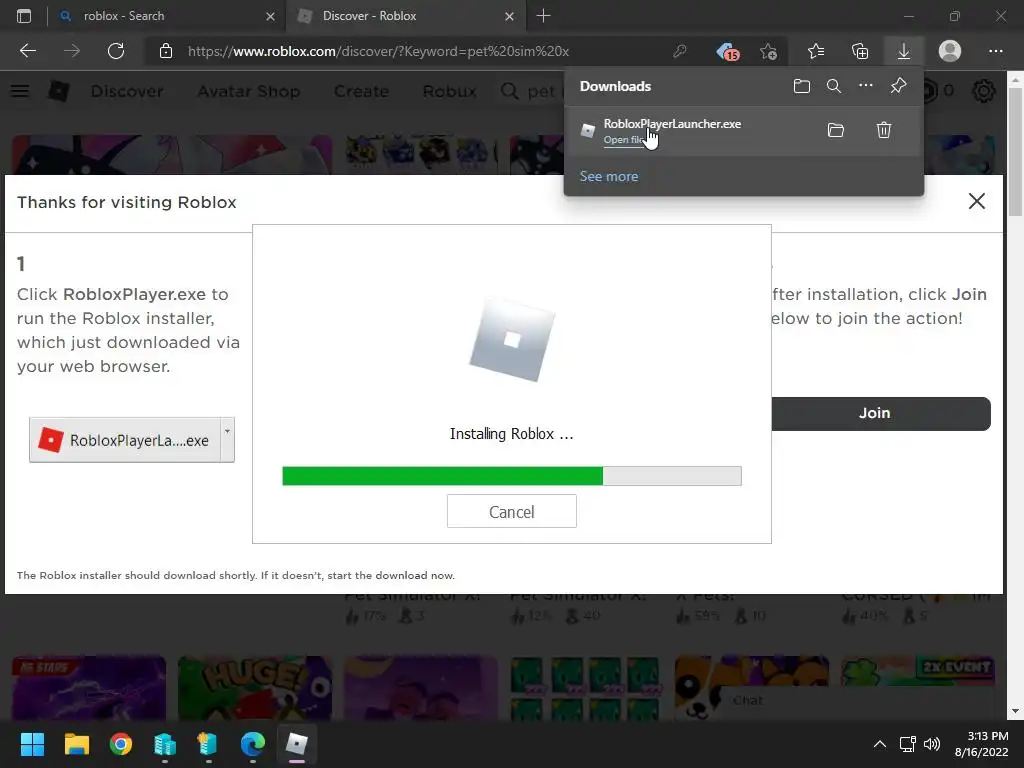Open the password key icon in address bar

tap(680, 51)
